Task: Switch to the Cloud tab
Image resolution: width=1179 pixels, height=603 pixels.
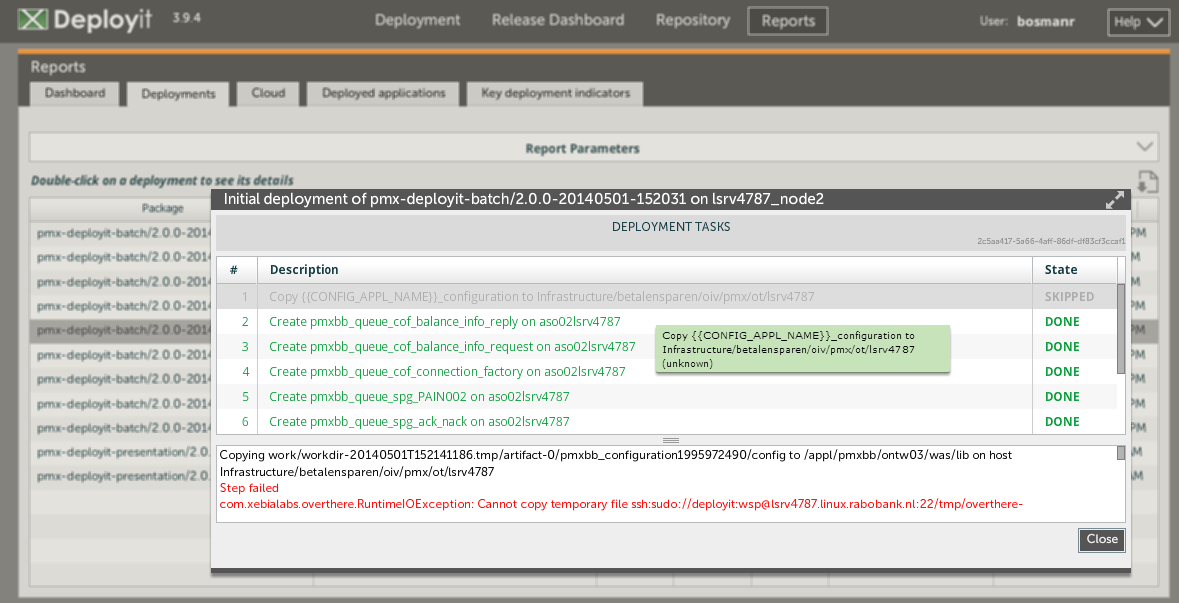Action: coord(268,93)
